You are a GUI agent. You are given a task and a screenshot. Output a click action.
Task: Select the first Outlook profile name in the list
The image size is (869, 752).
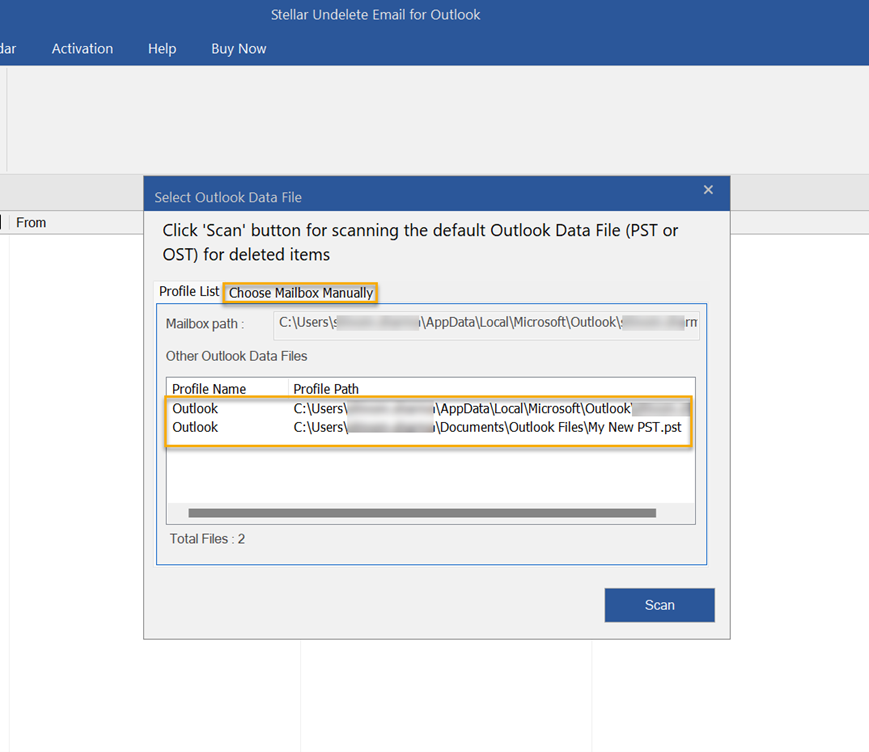point(195,408)
